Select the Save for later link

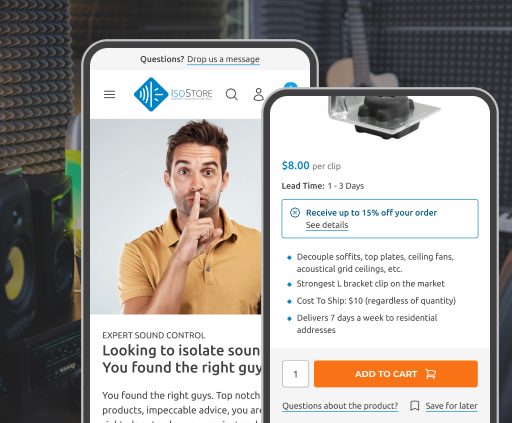[451, 406]
